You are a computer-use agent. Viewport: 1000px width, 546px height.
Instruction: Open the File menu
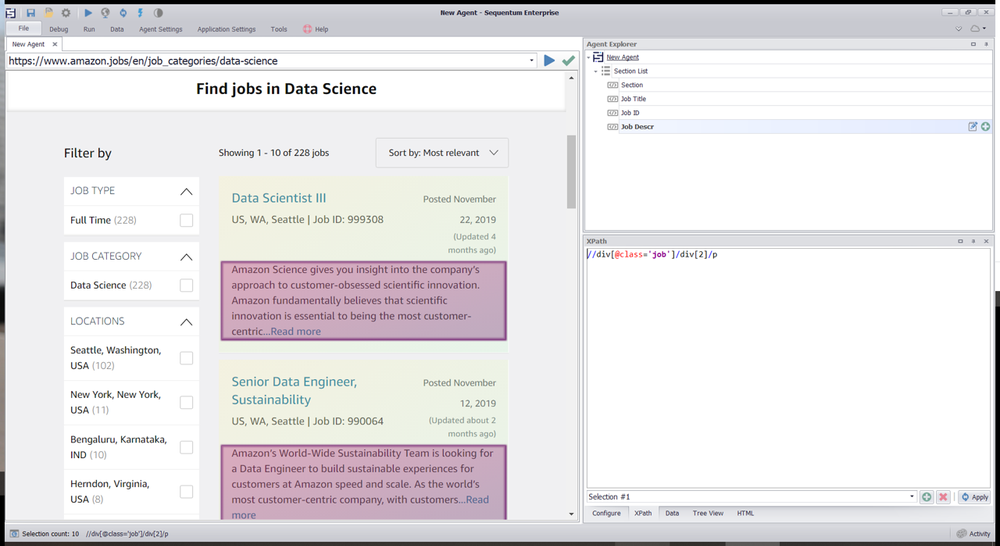24,29
